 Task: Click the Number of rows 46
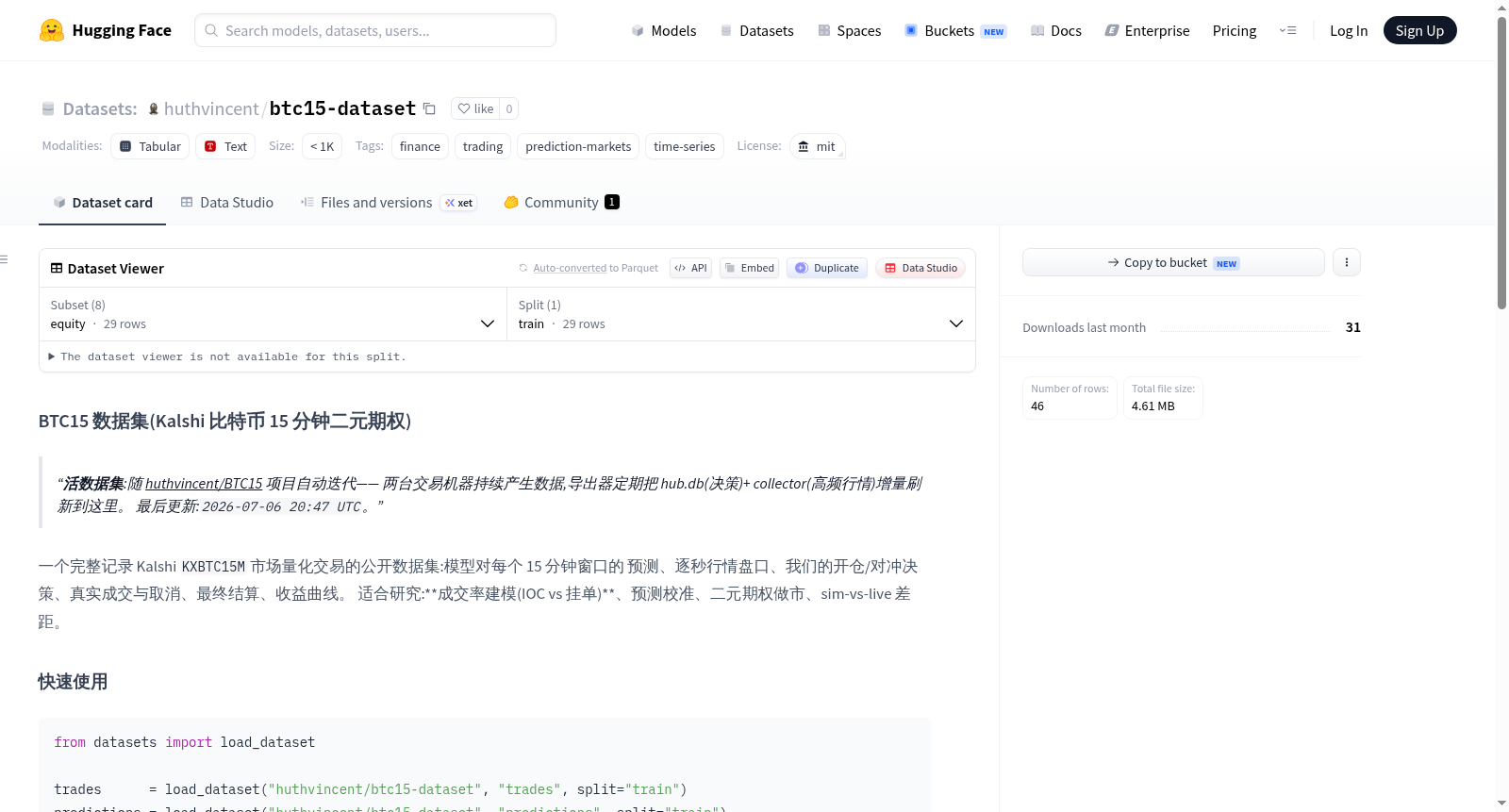[1070, 397]
